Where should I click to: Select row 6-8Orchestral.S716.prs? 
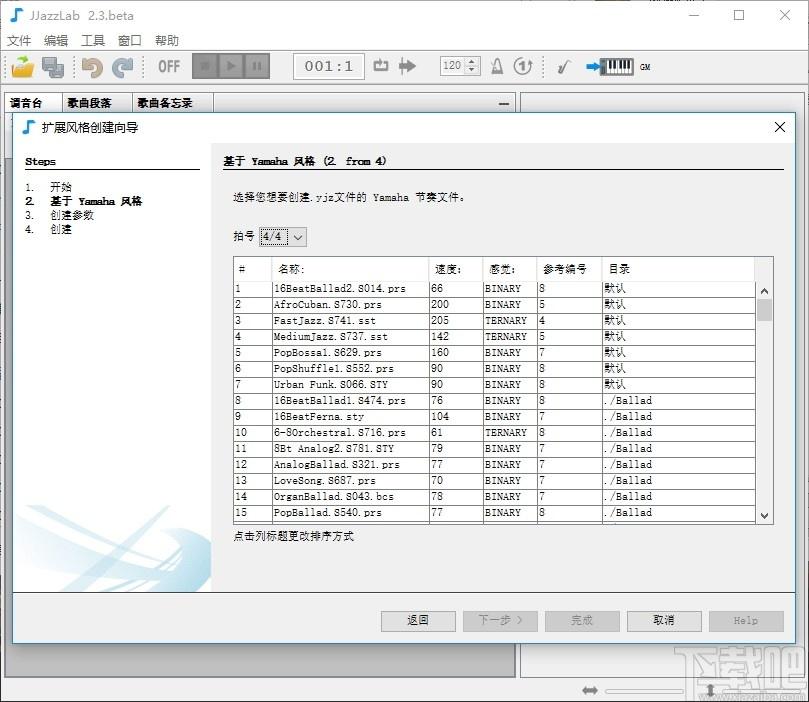[494, 433]
